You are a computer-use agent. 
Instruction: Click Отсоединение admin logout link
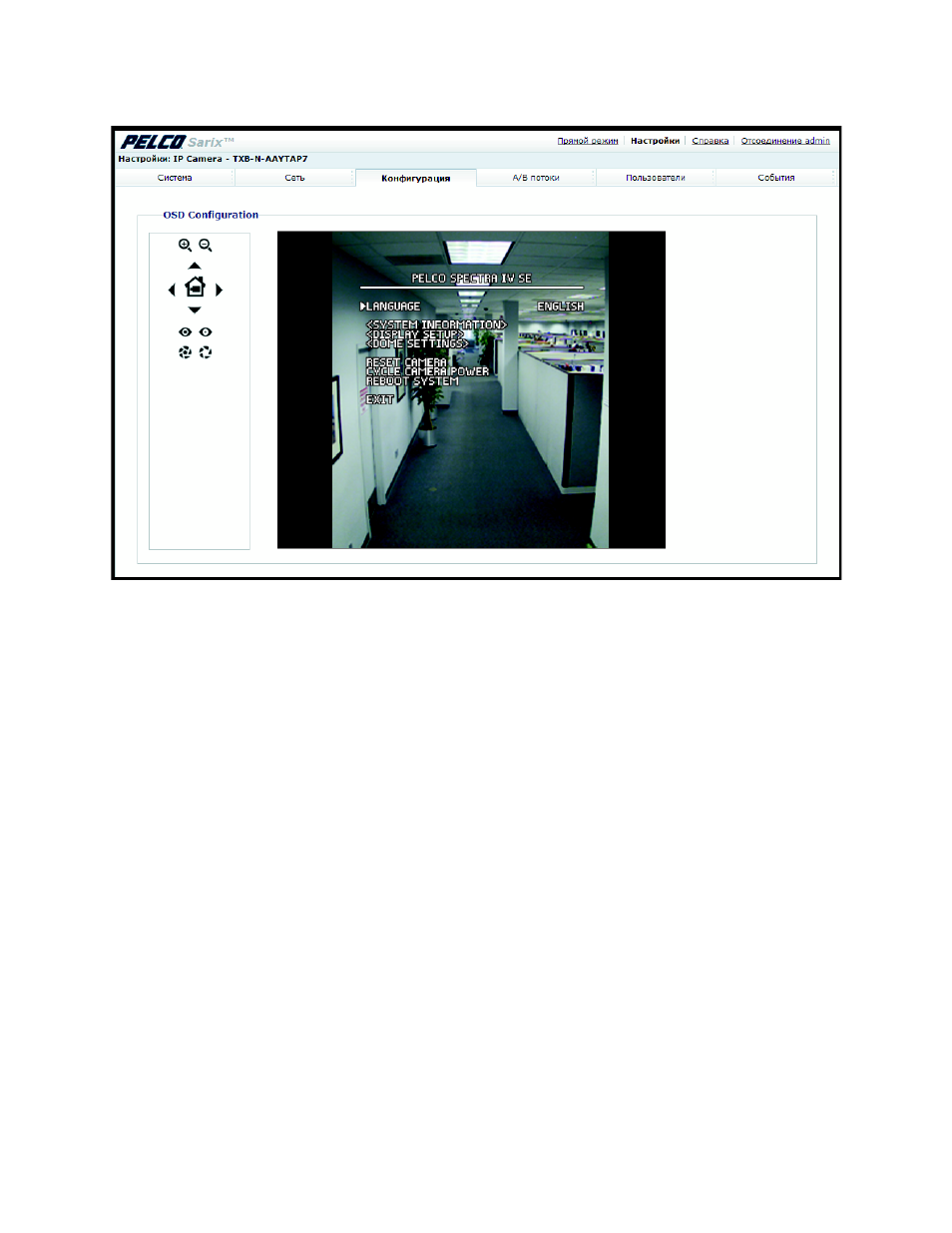785,141
